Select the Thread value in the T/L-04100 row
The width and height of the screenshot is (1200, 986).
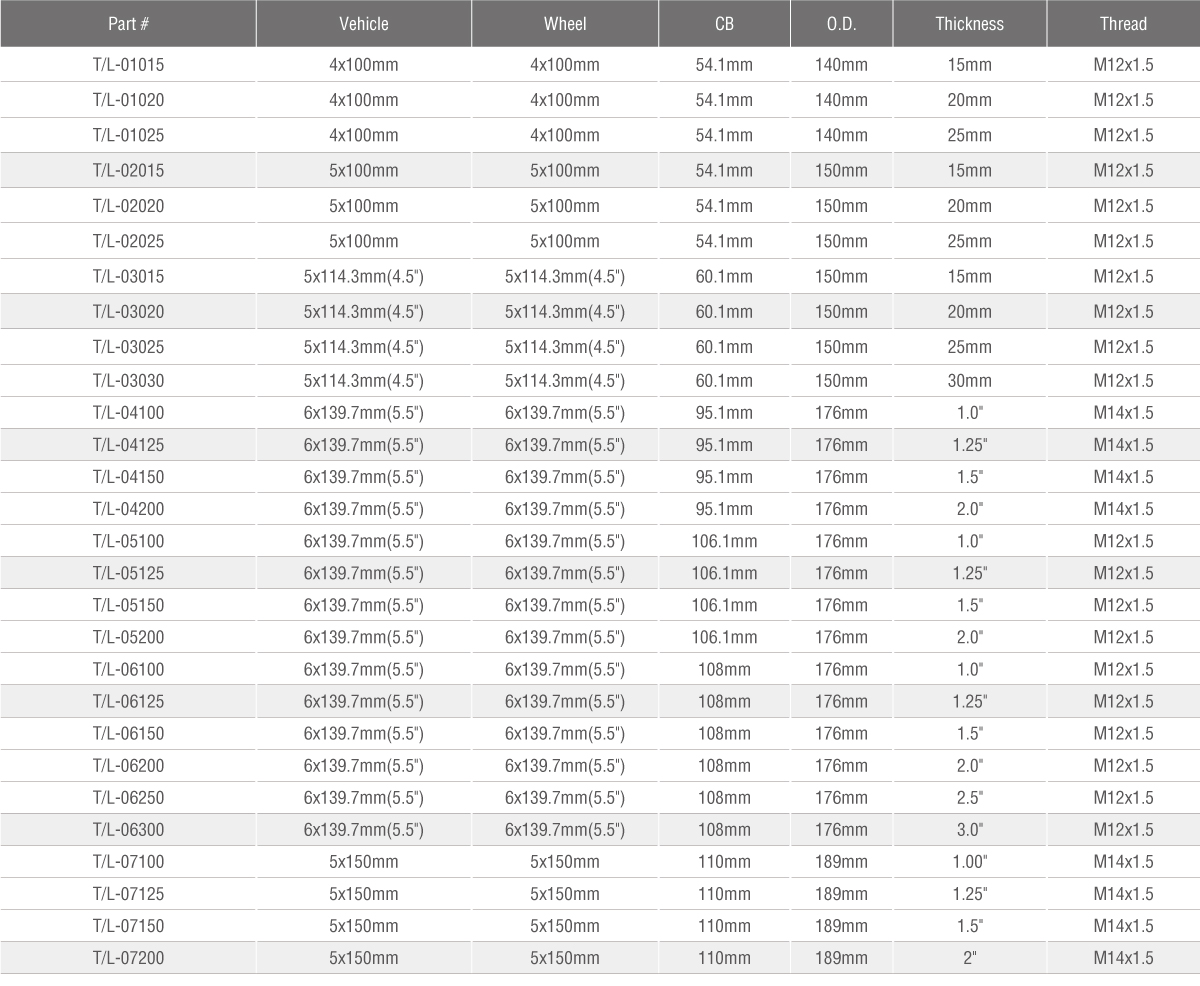coord(1123,413)
